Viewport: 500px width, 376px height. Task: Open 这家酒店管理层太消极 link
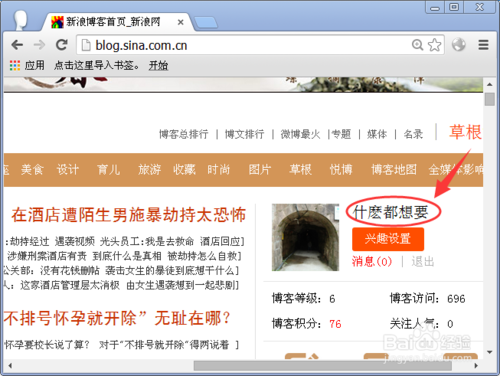tap(70, 285)
